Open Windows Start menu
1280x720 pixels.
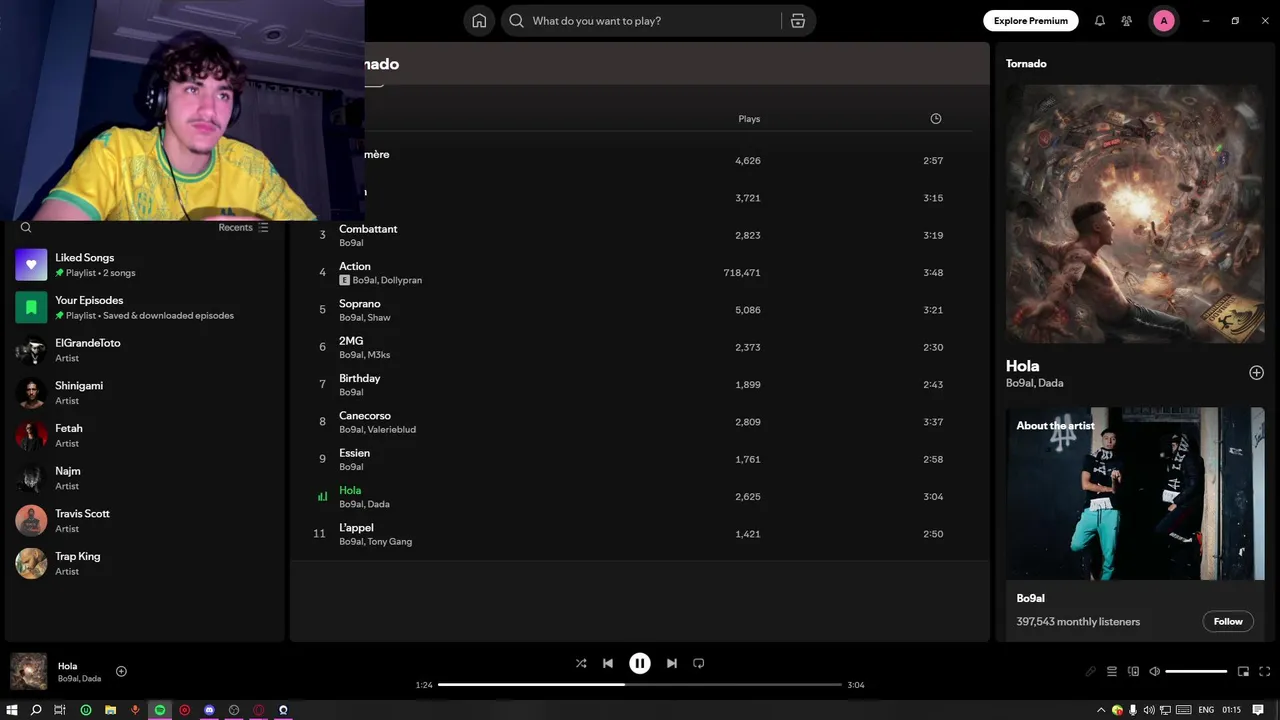12,710
